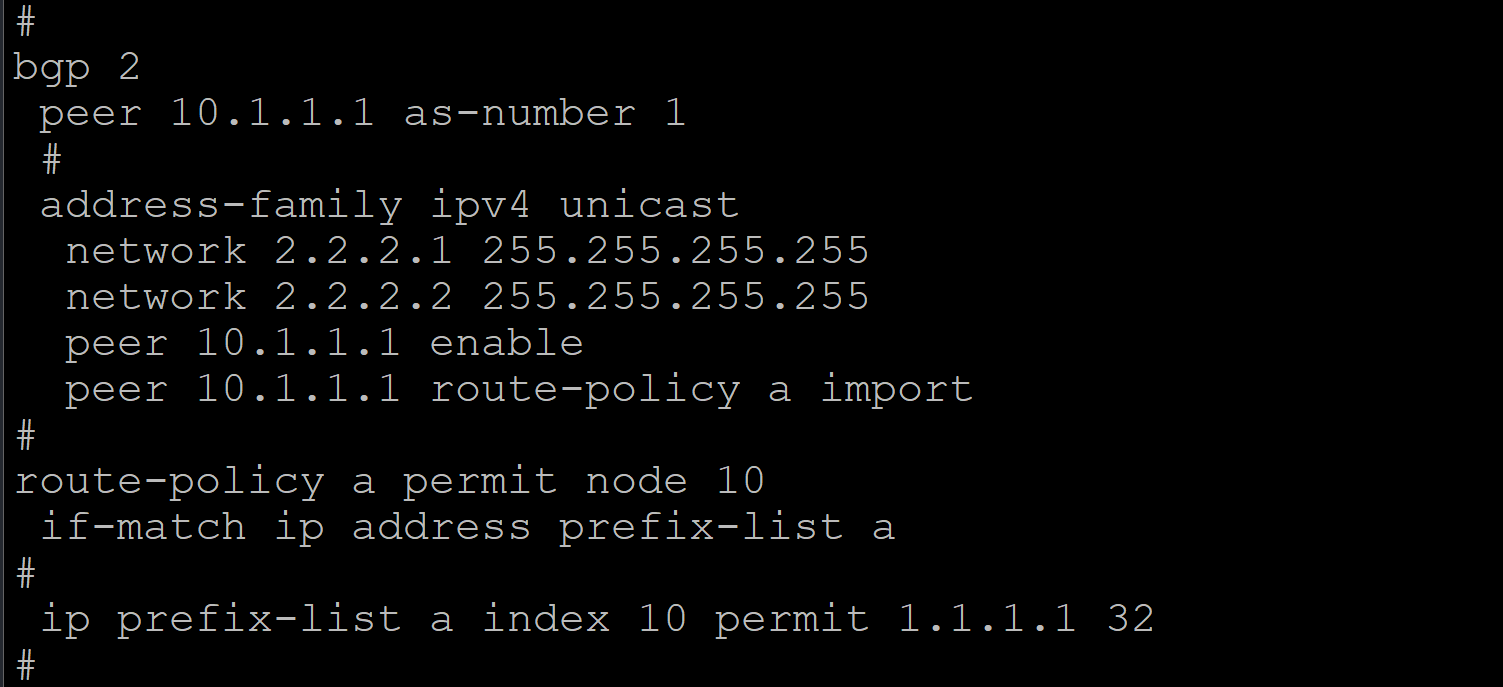Click the mask length "32"

tap(1130, 619)
